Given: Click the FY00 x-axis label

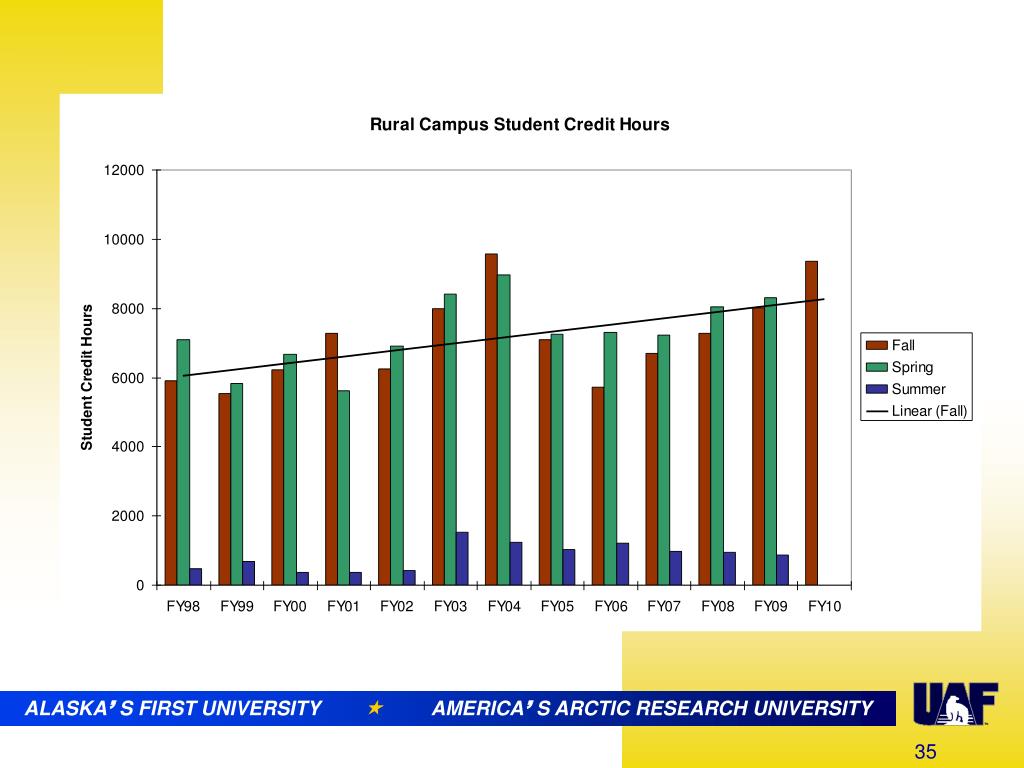Looking at the screenshot, I should click(x=290, y=607).
